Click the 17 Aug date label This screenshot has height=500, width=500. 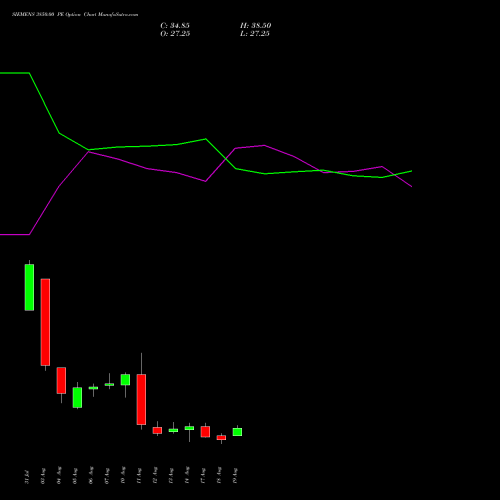coord(203,476)
